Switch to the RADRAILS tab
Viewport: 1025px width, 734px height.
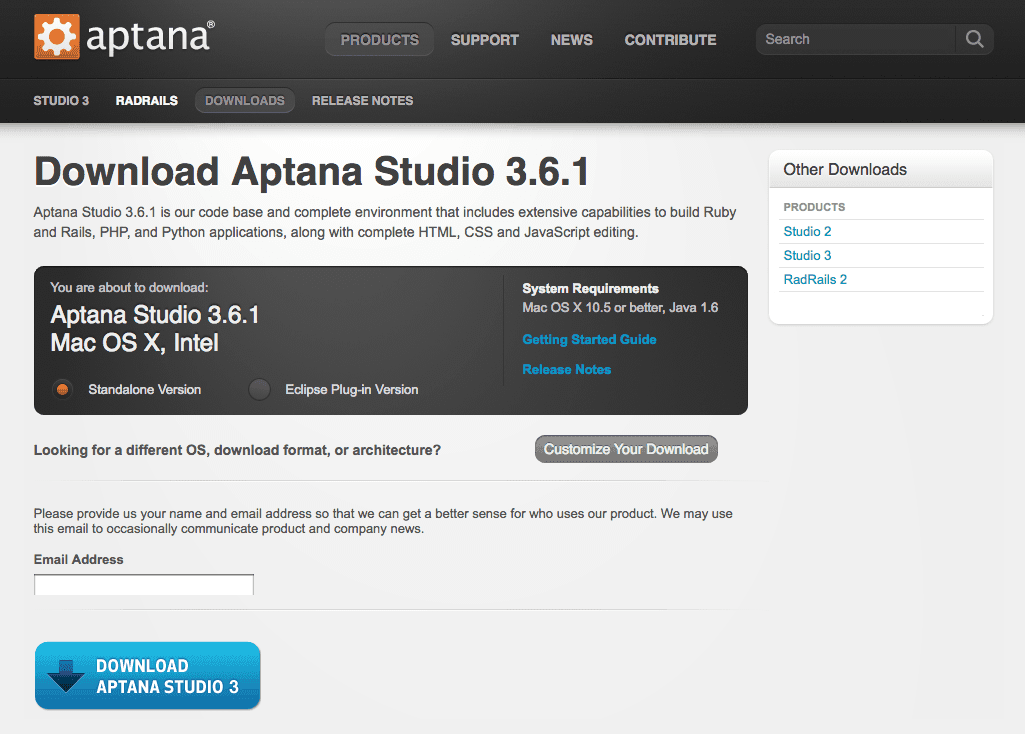[146, 100]
